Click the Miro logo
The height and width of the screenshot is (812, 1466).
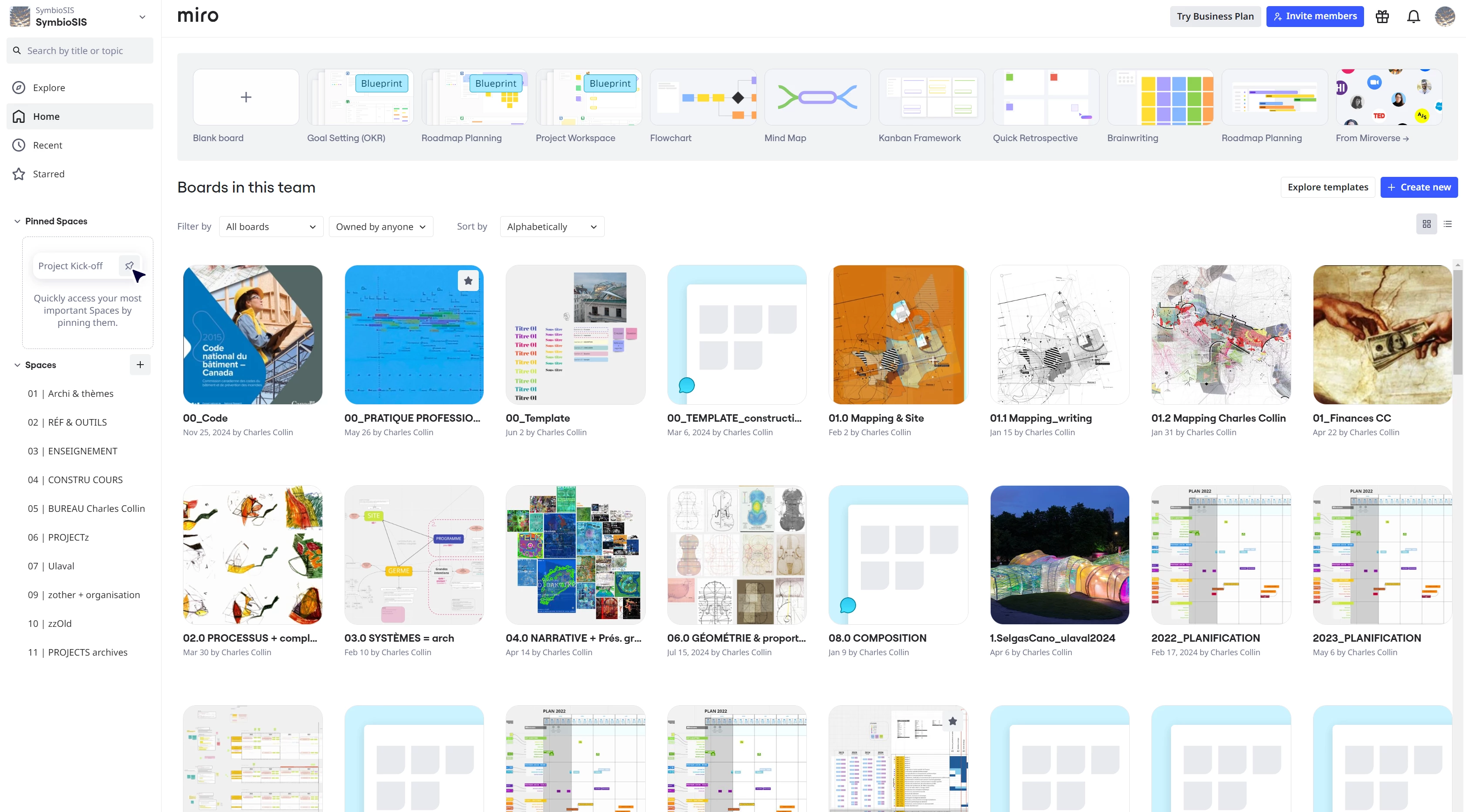coord(198,15)
